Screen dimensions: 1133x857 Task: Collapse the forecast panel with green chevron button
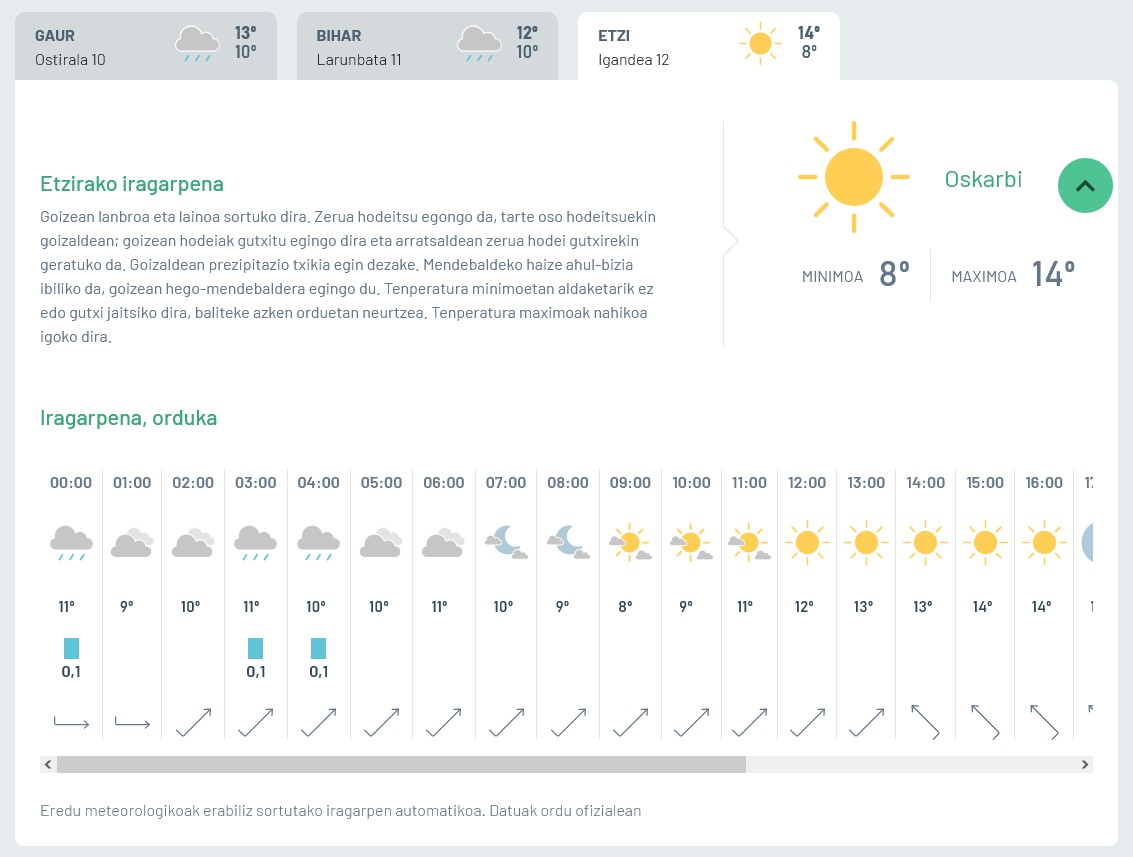click(1085, 186)
